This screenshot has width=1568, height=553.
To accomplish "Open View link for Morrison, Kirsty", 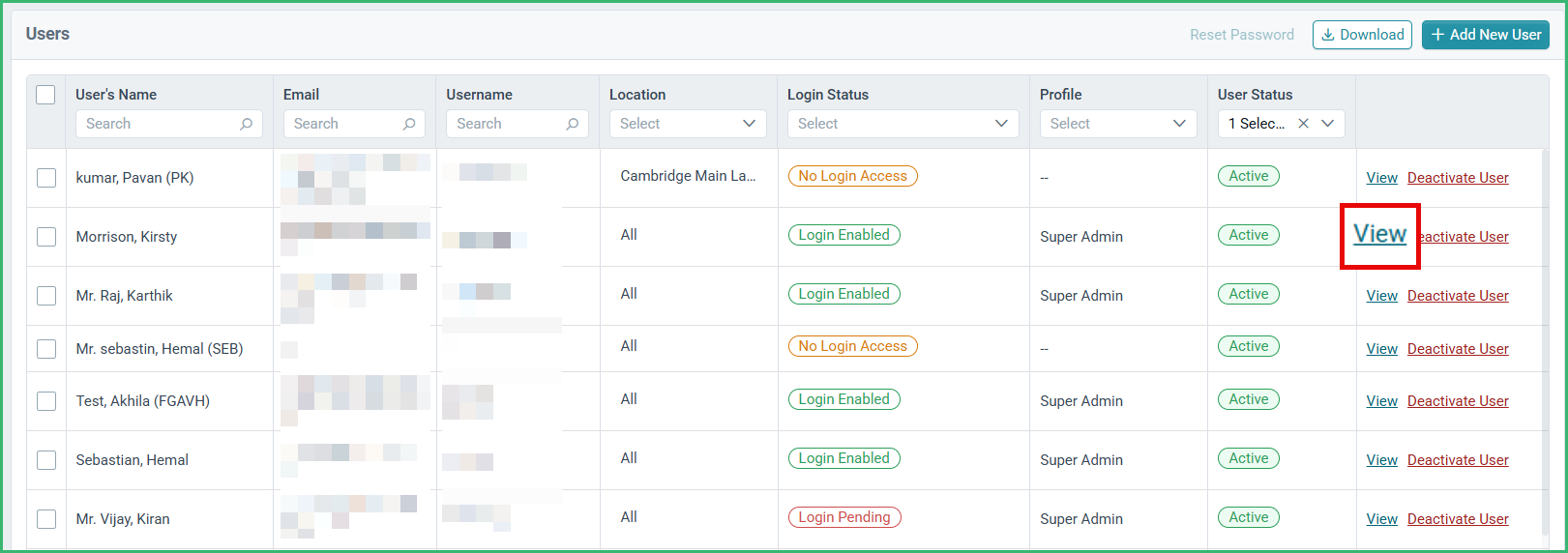I will 1379,234.
